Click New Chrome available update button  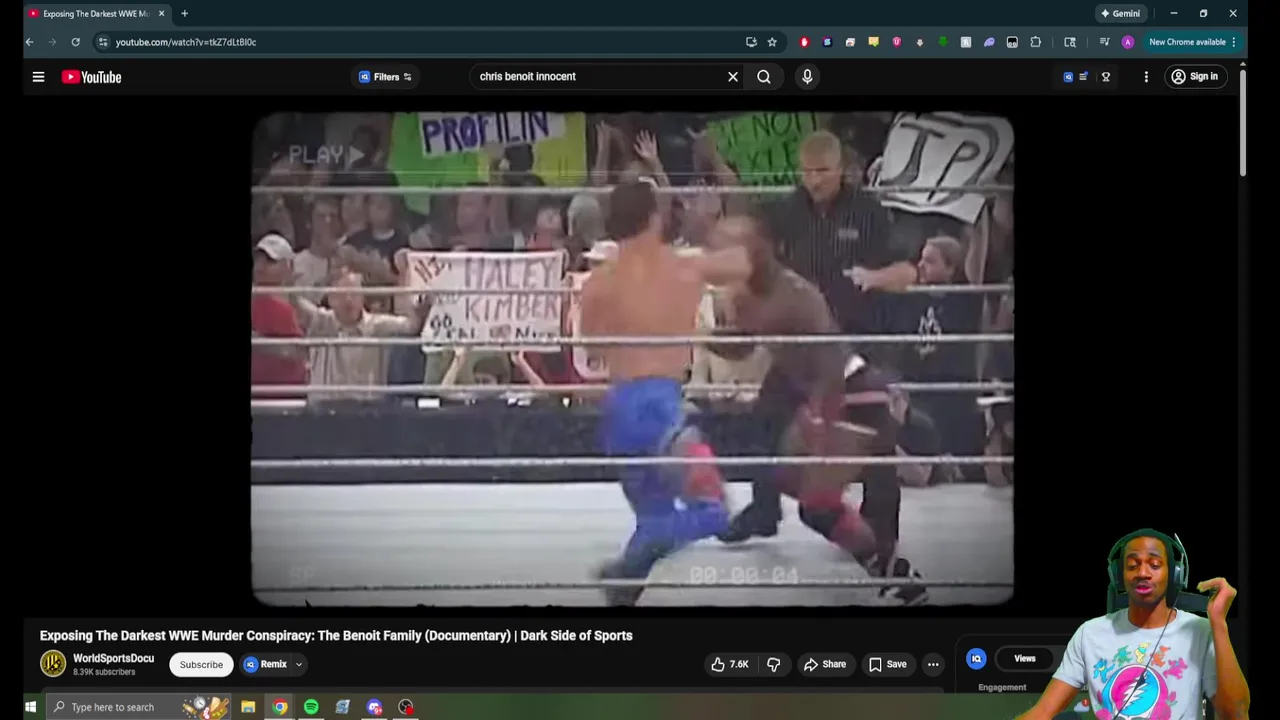click(1193, 42)
